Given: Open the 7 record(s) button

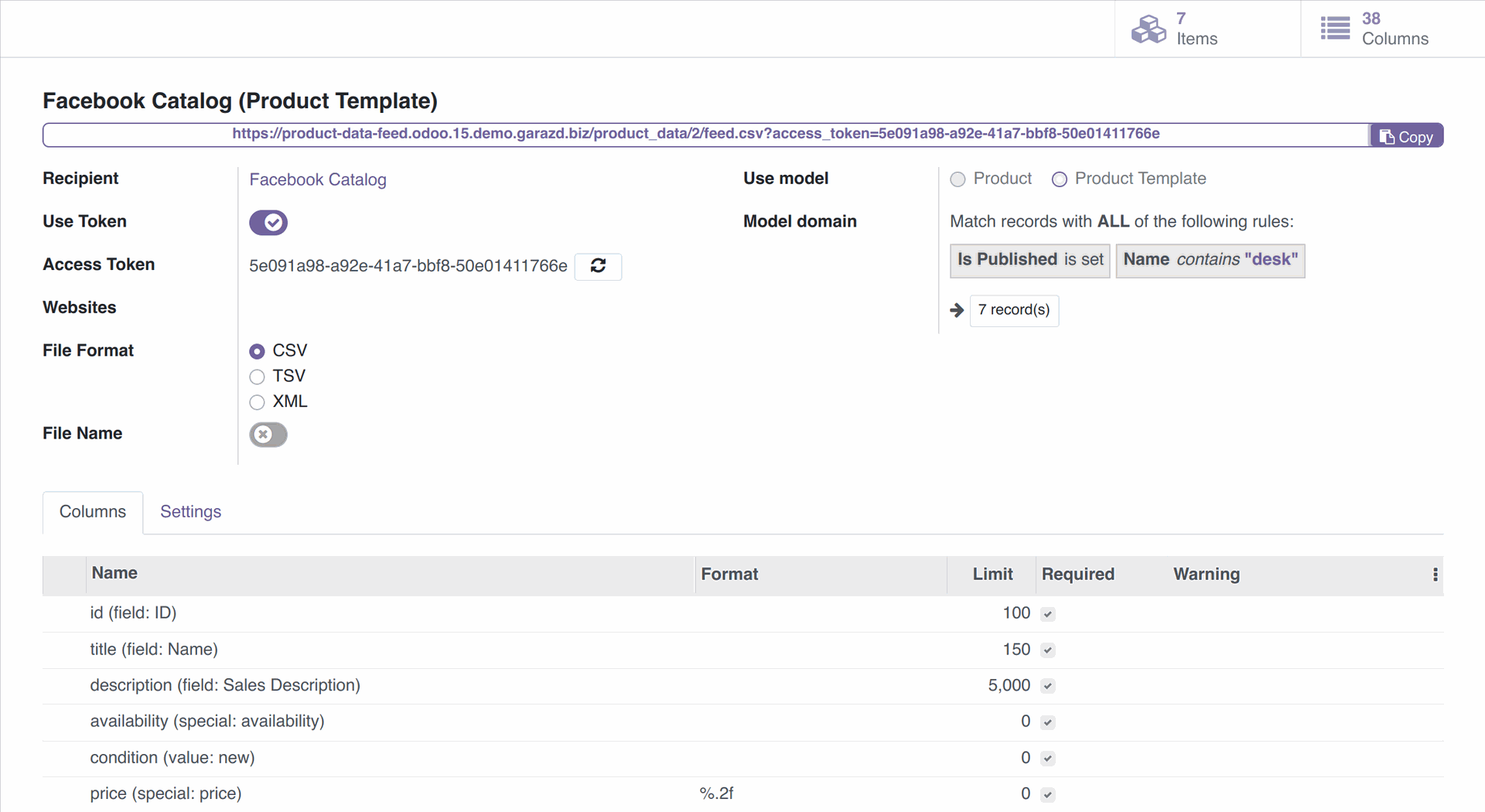Looking at the screenshot, I should [1014, 310].
